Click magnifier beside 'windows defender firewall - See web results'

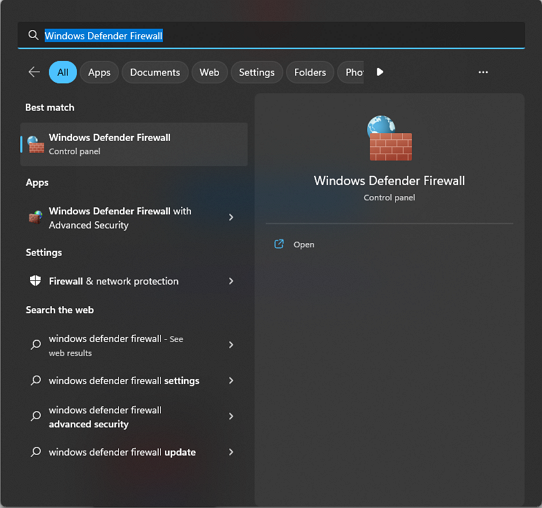tap(36, 345)
